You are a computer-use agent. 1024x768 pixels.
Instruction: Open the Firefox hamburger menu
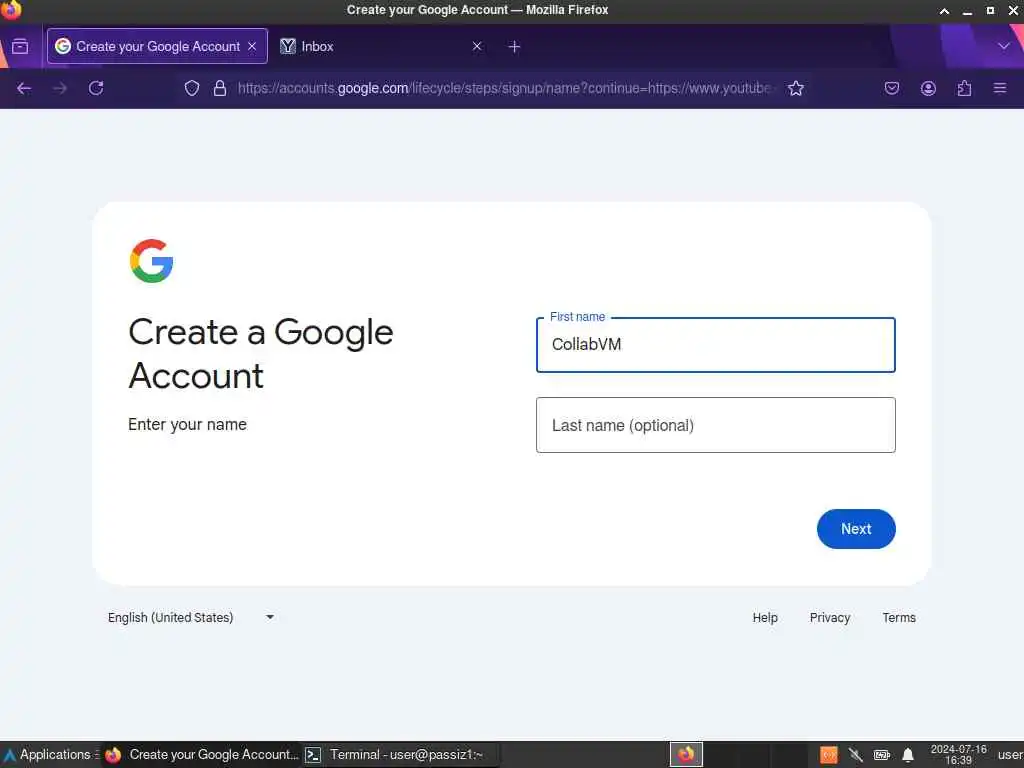click(x=1000, y=88)
